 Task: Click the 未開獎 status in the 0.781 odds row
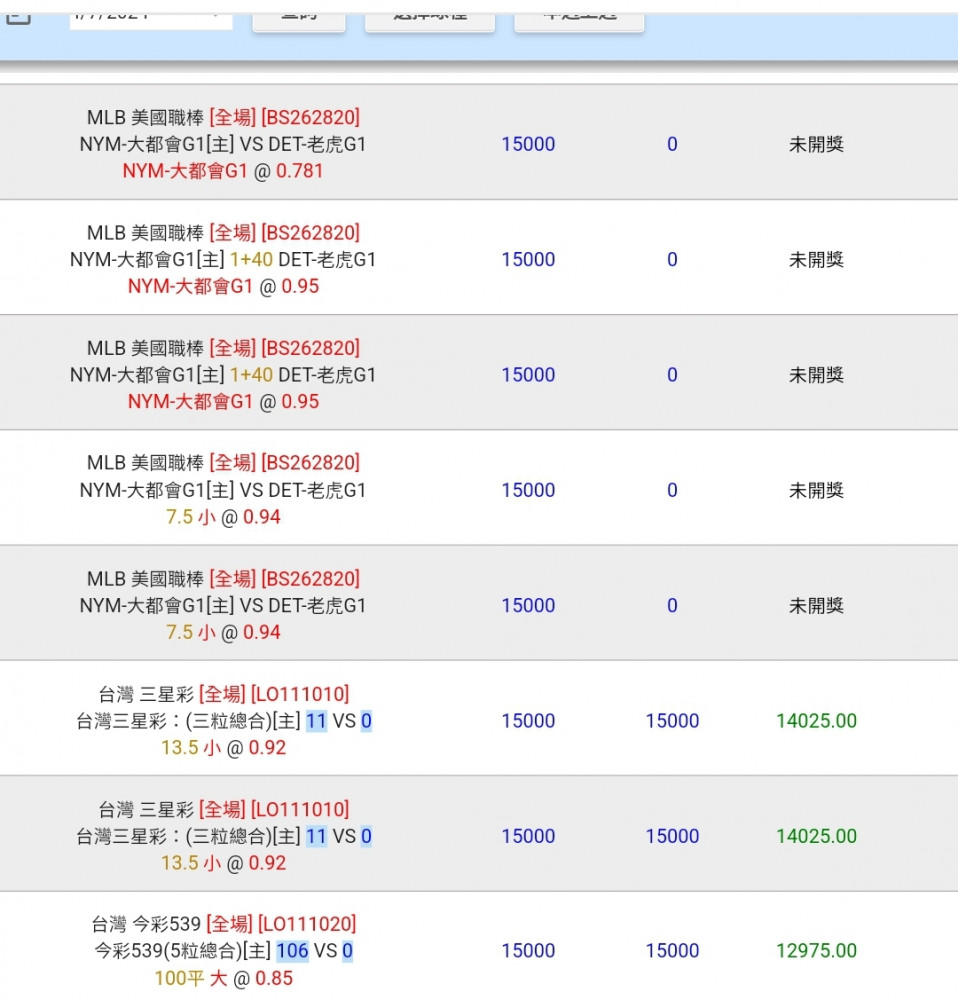click(816, 144)
